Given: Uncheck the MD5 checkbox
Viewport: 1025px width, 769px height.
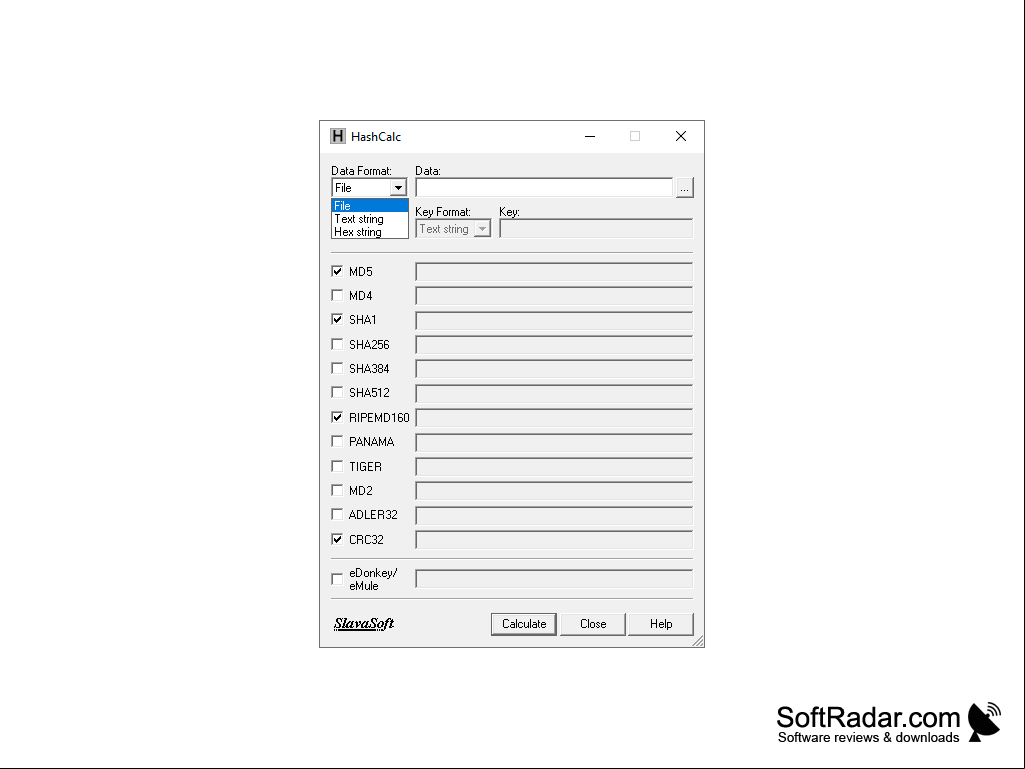Looking at the screenshot, I should (337, 271).
